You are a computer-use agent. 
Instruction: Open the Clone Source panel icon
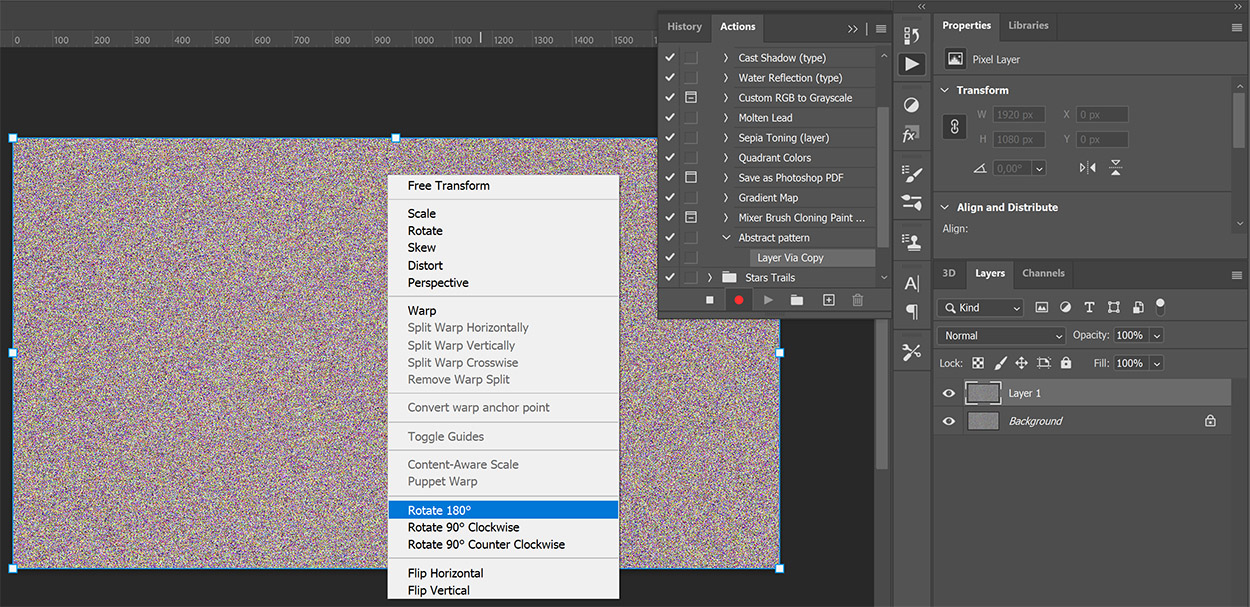point(912,241)
